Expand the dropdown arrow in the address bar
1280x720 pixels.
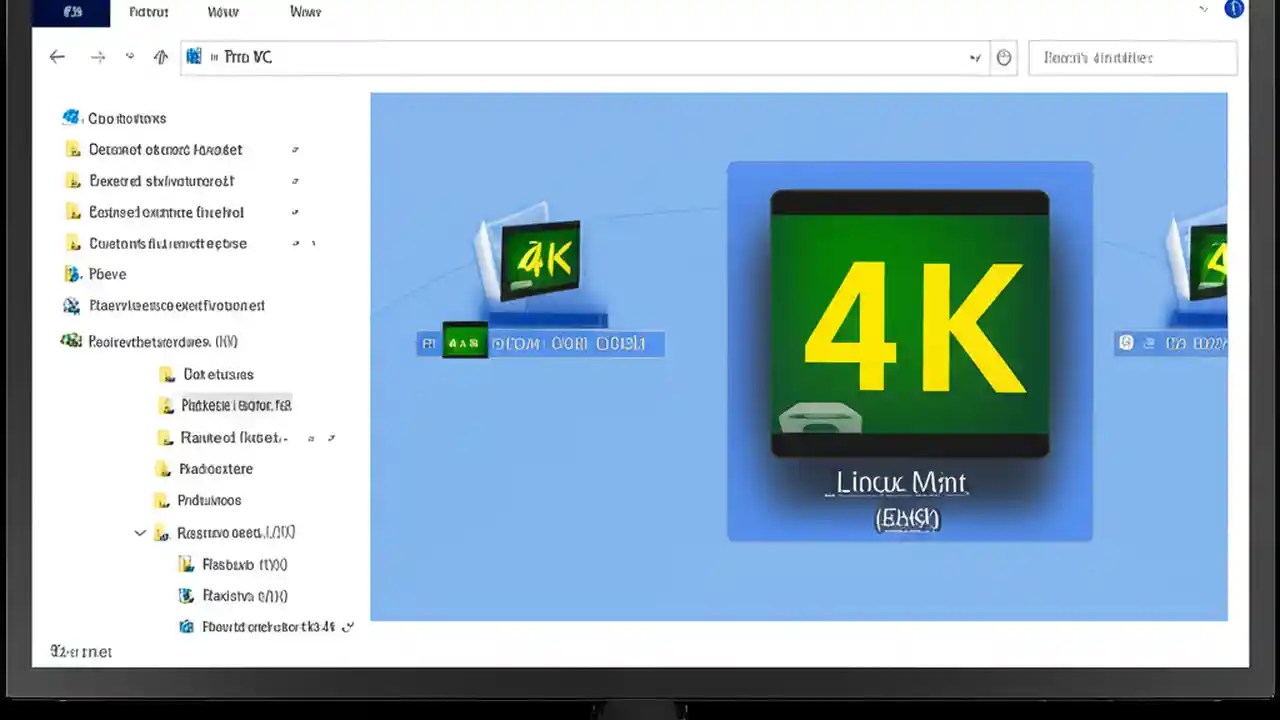coord(975,57)
